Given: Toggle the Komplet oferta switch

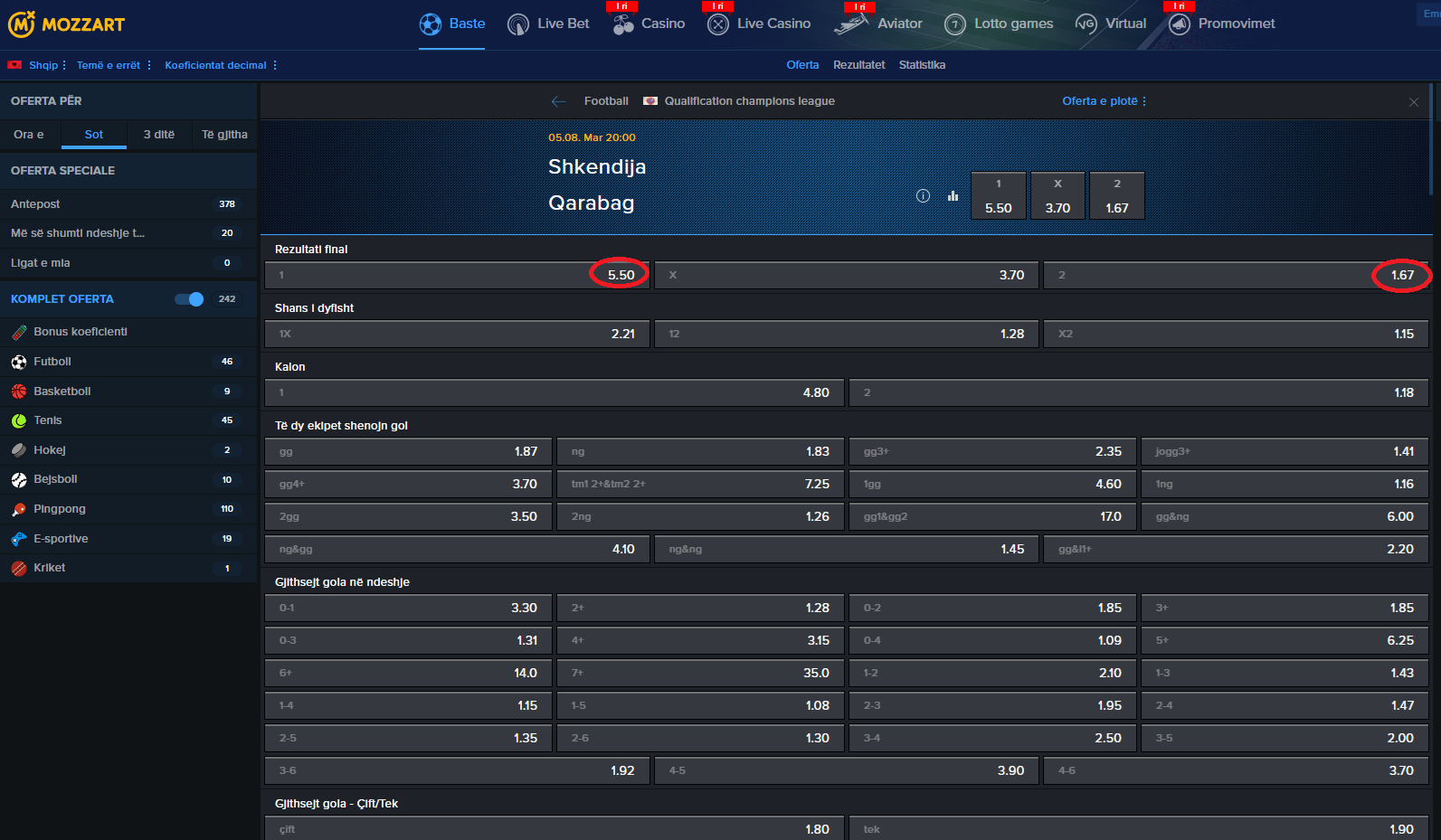Looking at the screenshot, I should [x=189, y=299].
